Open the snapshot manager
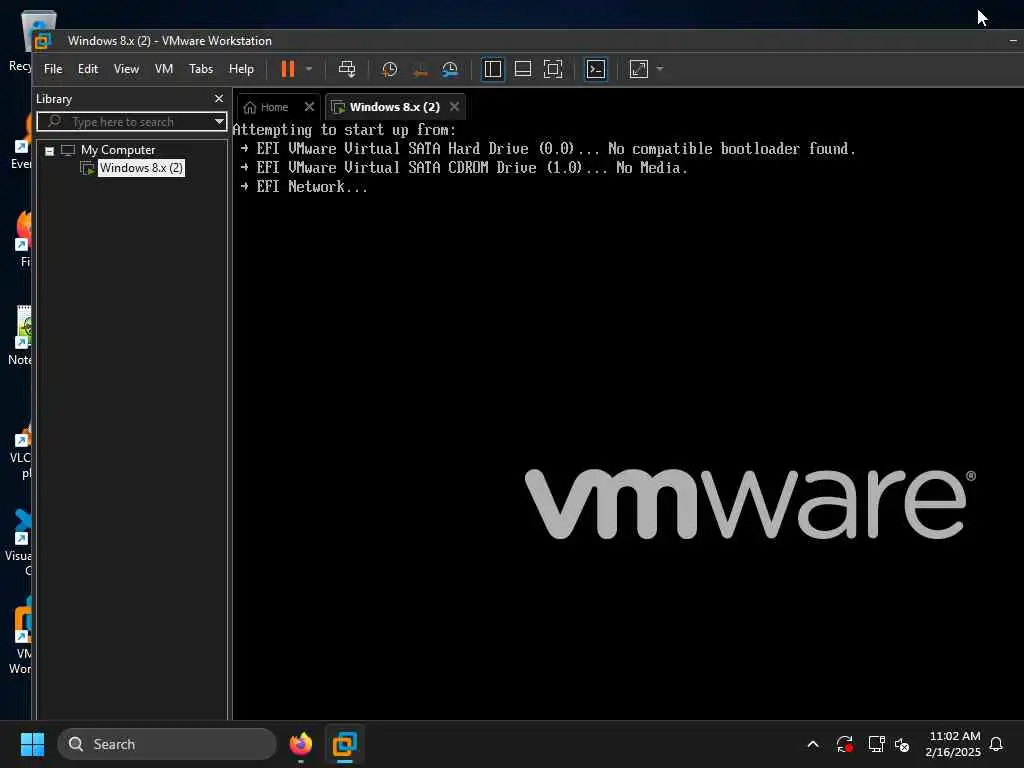1024x768 pixels. 450,69
